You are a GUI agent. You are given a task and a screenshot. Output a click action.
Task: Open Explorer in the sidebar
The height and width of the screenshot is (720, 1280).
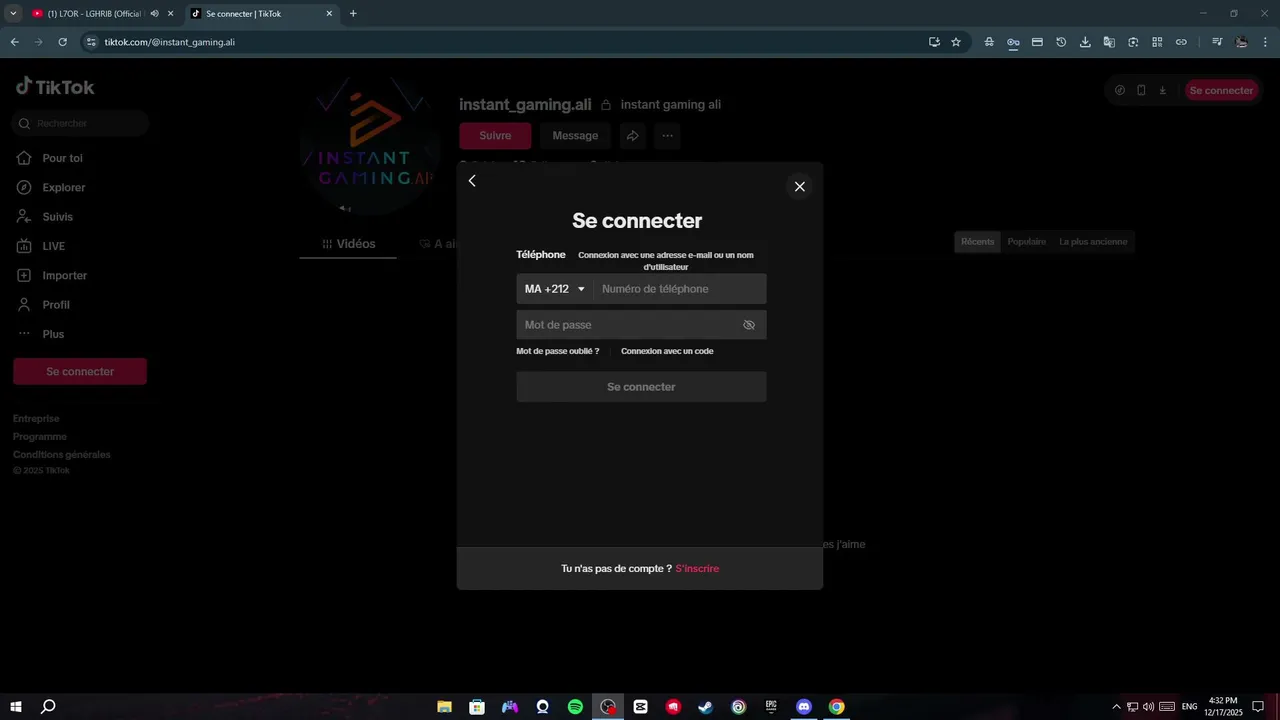pyautogui.click(x=63, y=187)
